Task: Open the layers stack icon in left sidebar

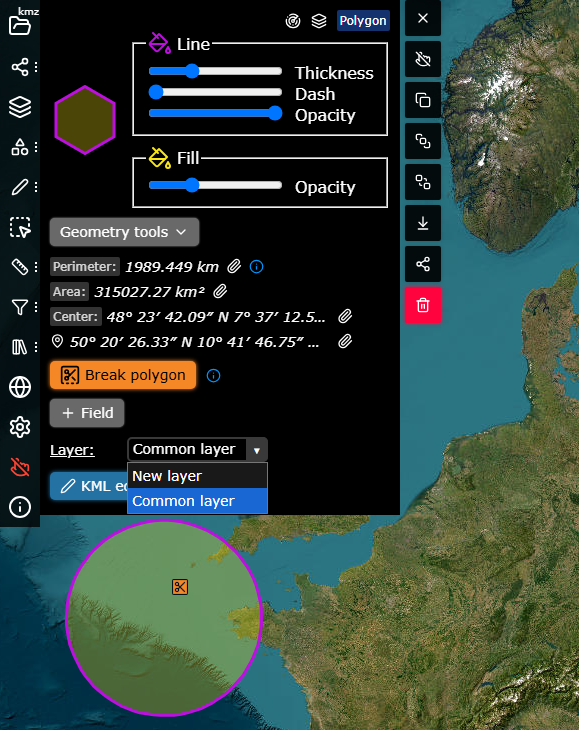Action: (20, 107)
